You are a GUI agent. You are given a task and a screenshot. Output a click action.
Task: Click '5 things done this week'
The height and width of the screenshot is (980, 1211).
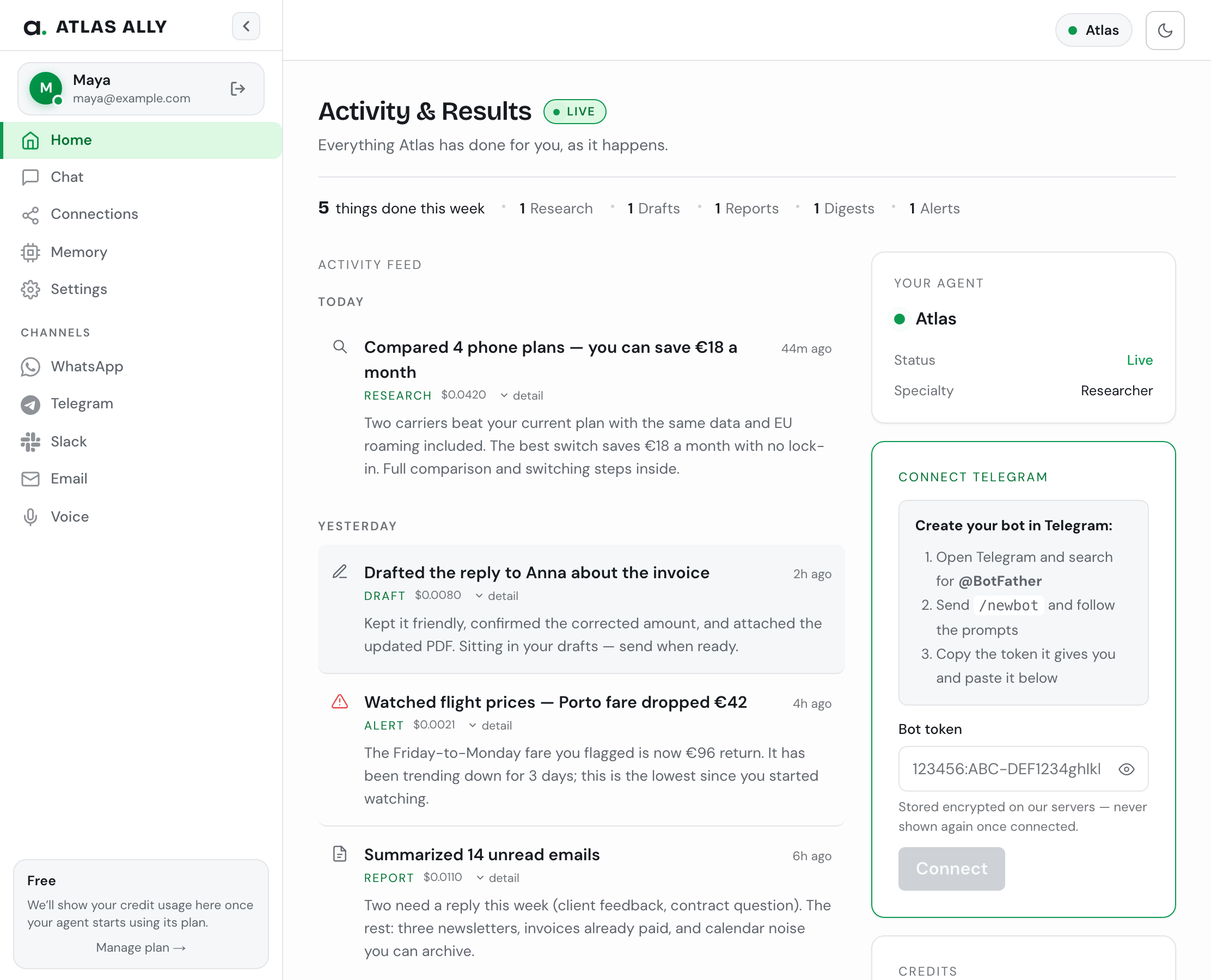tap(401, 209)
